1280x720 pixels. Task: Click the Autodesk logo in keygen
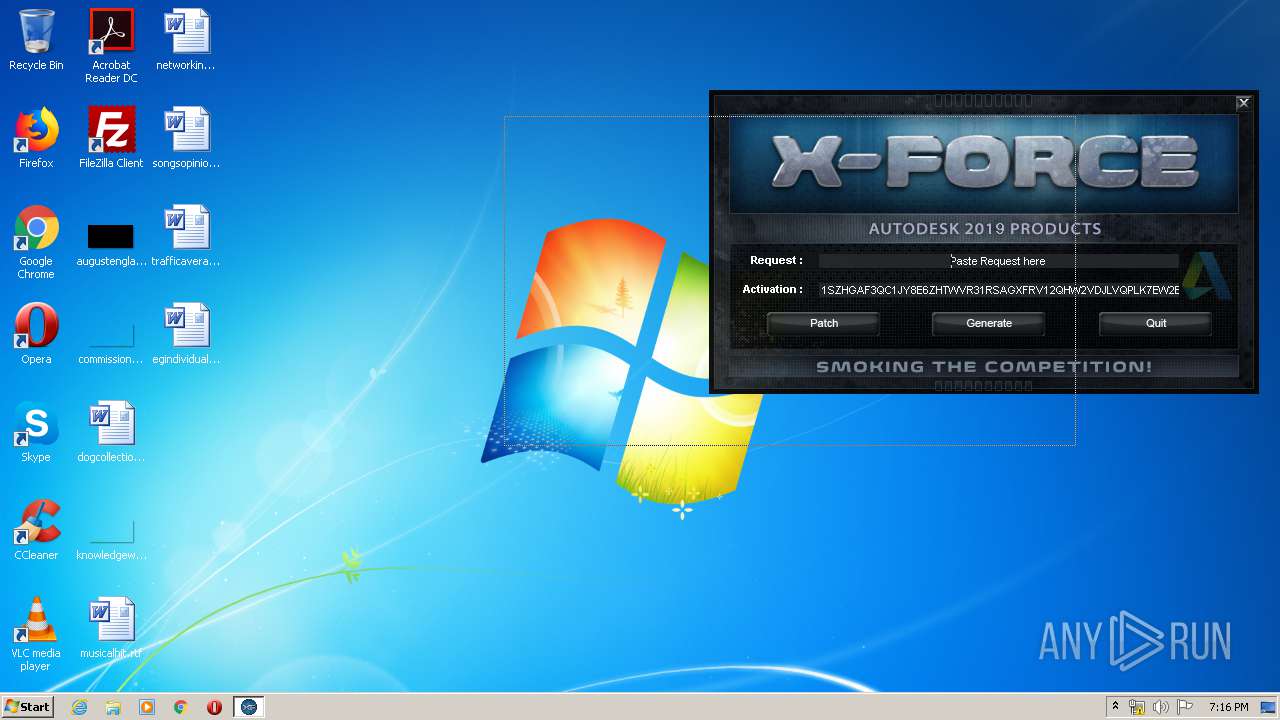[x=1207, y=276]
